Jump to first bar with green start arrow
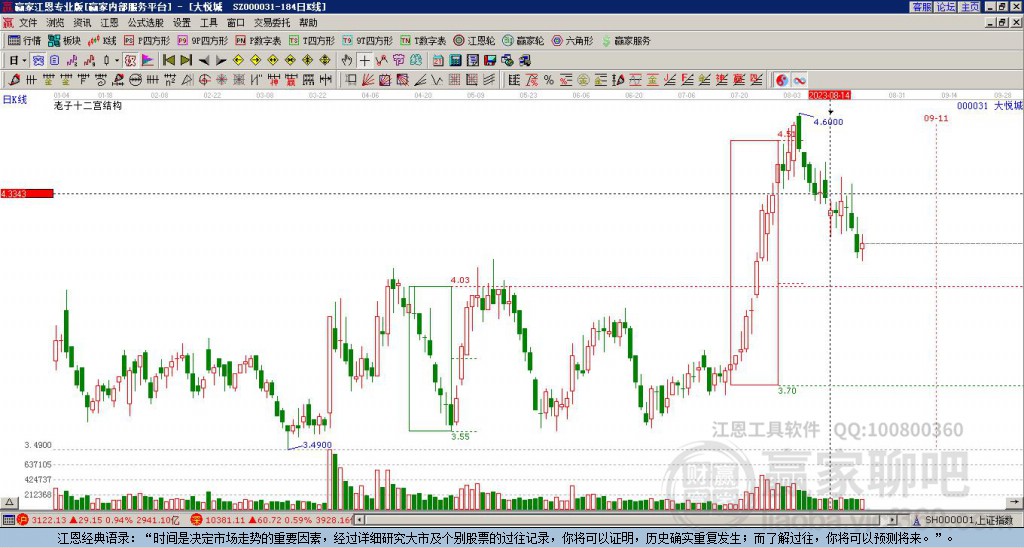Viewport: 1024px width, 548px height. coord(168,61)
